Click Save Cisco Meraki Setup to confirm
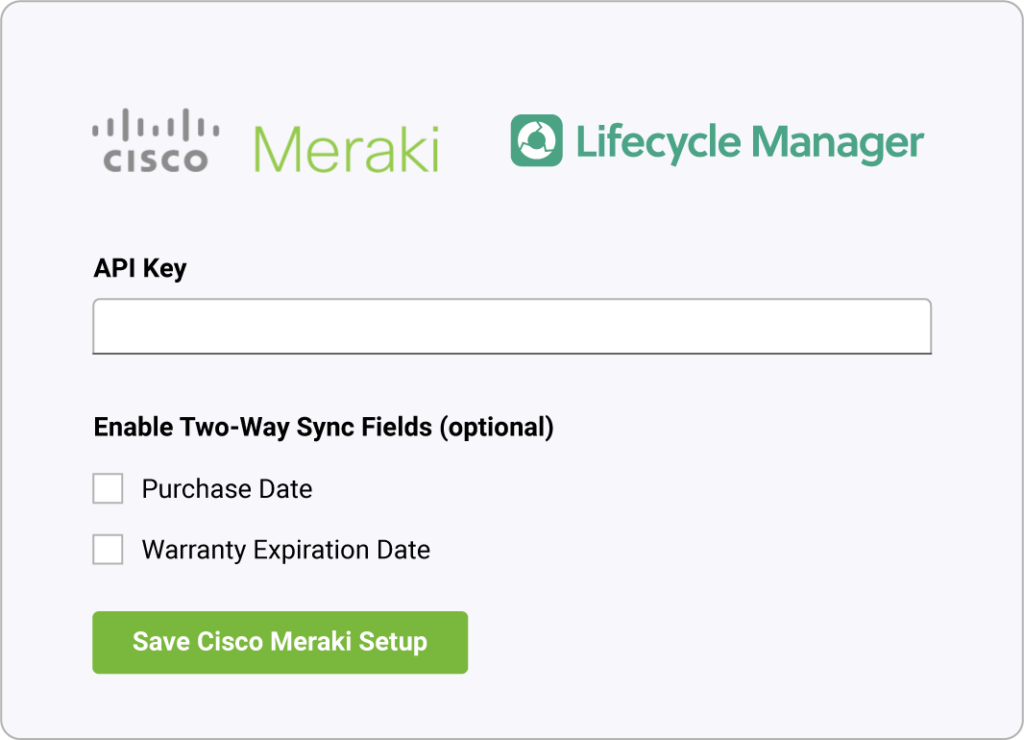1024x740 pixels. coord(279,642)
